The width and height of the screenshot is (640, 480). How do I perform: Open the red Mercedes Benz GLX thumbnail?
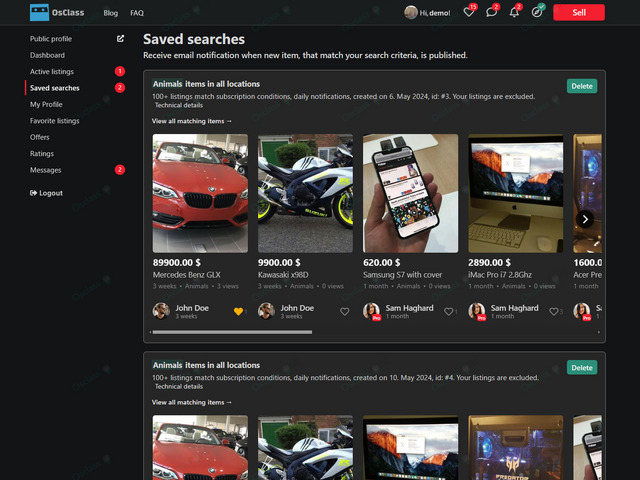(200, 193)
